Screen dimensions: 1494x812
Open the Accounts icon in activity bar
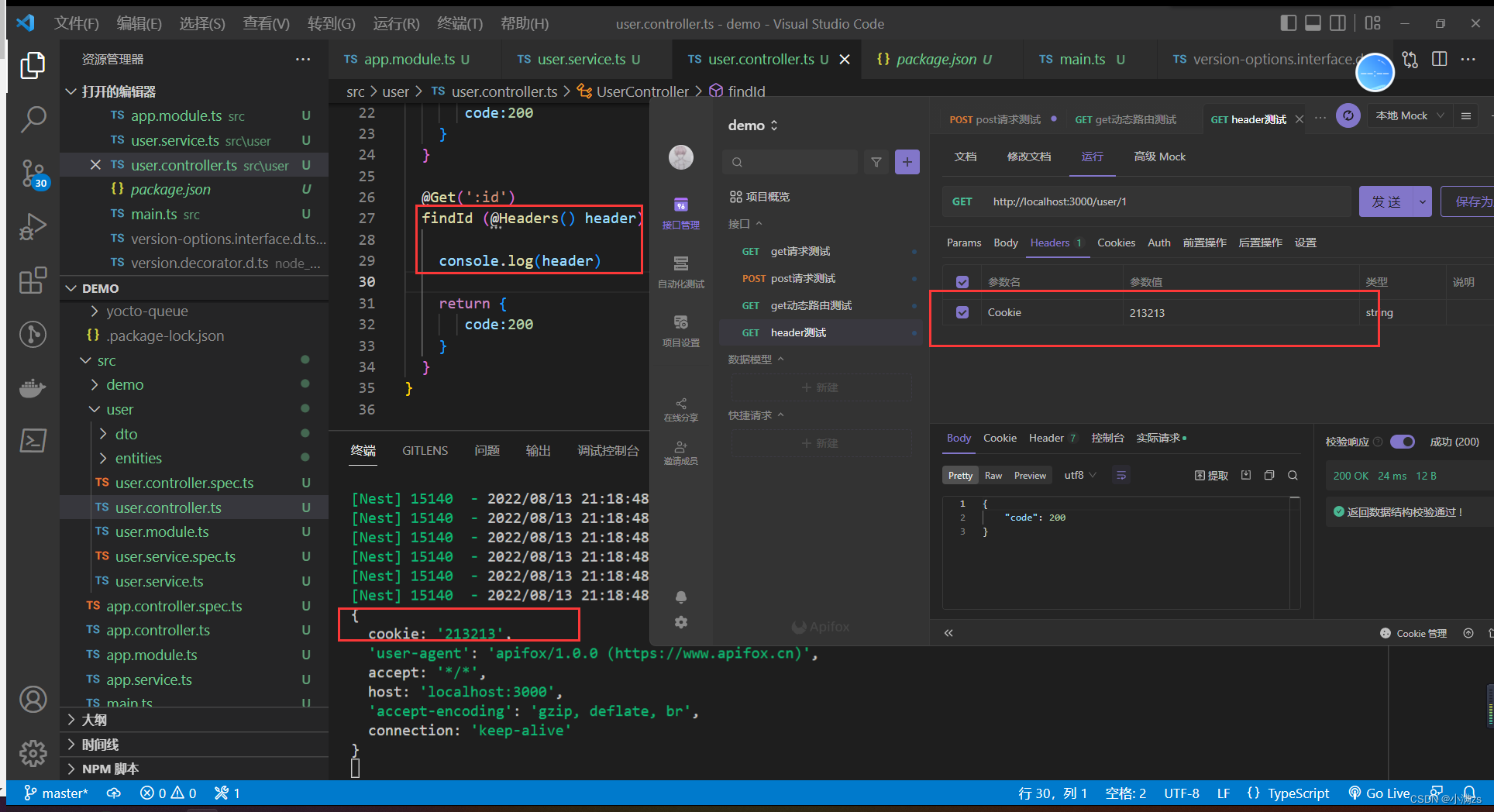pos(33,700)
